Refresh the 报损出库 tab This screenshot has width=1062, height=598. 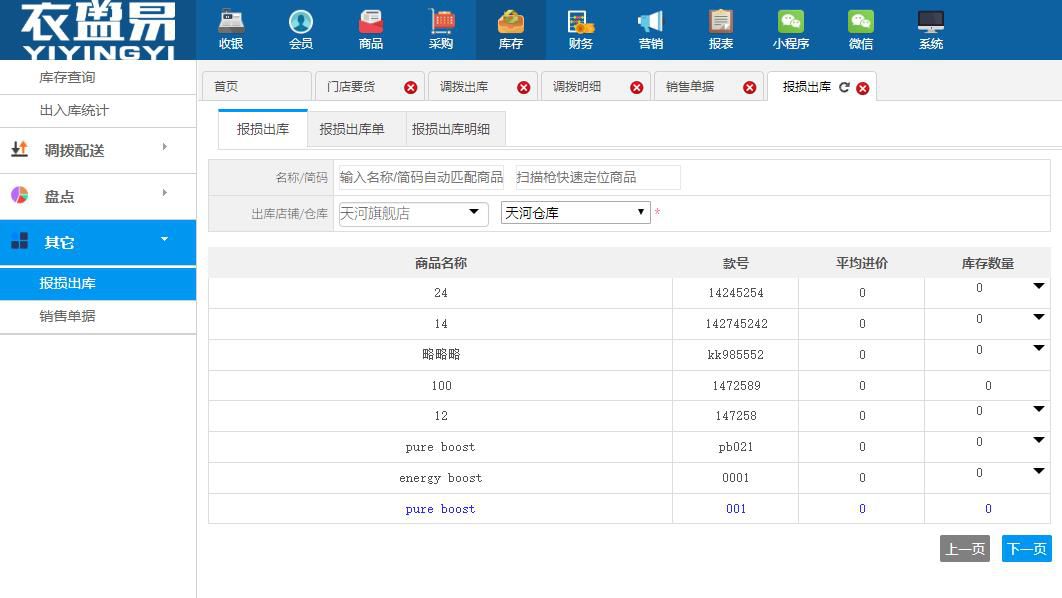coord(845,87)
